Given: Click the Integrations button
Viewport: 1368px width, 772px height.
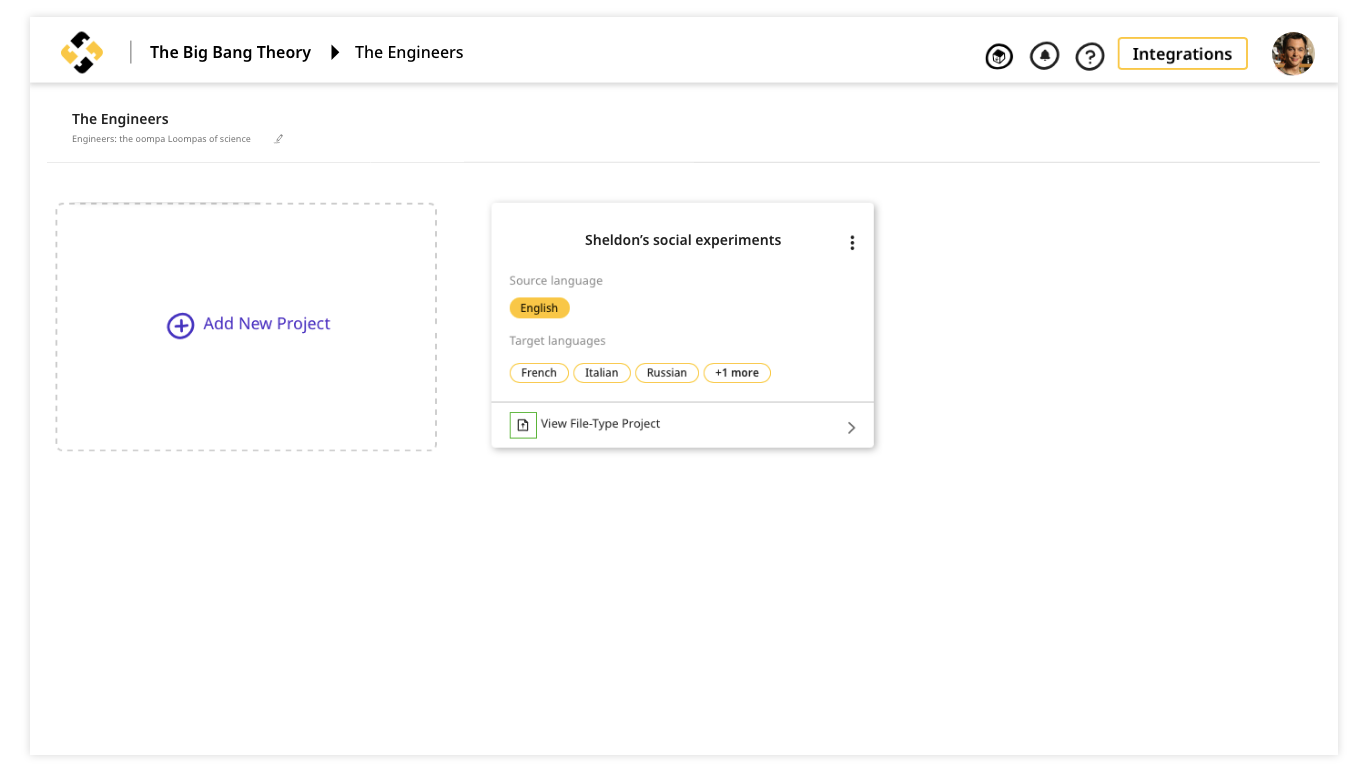Looking at the screenshot, I should [1182, 54].
